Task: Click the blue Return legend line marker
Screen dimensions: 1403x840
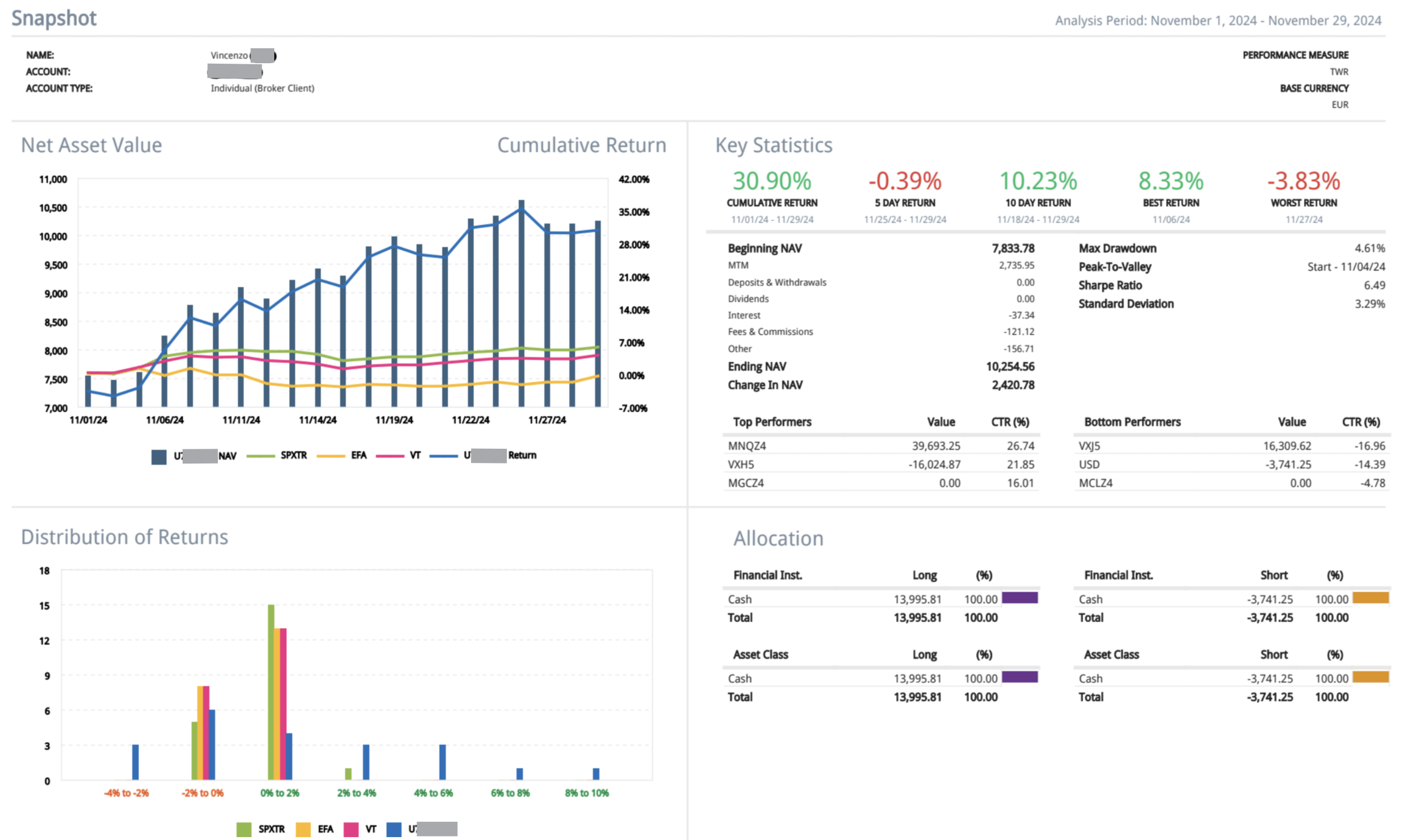Action: [x=443, y=456]
